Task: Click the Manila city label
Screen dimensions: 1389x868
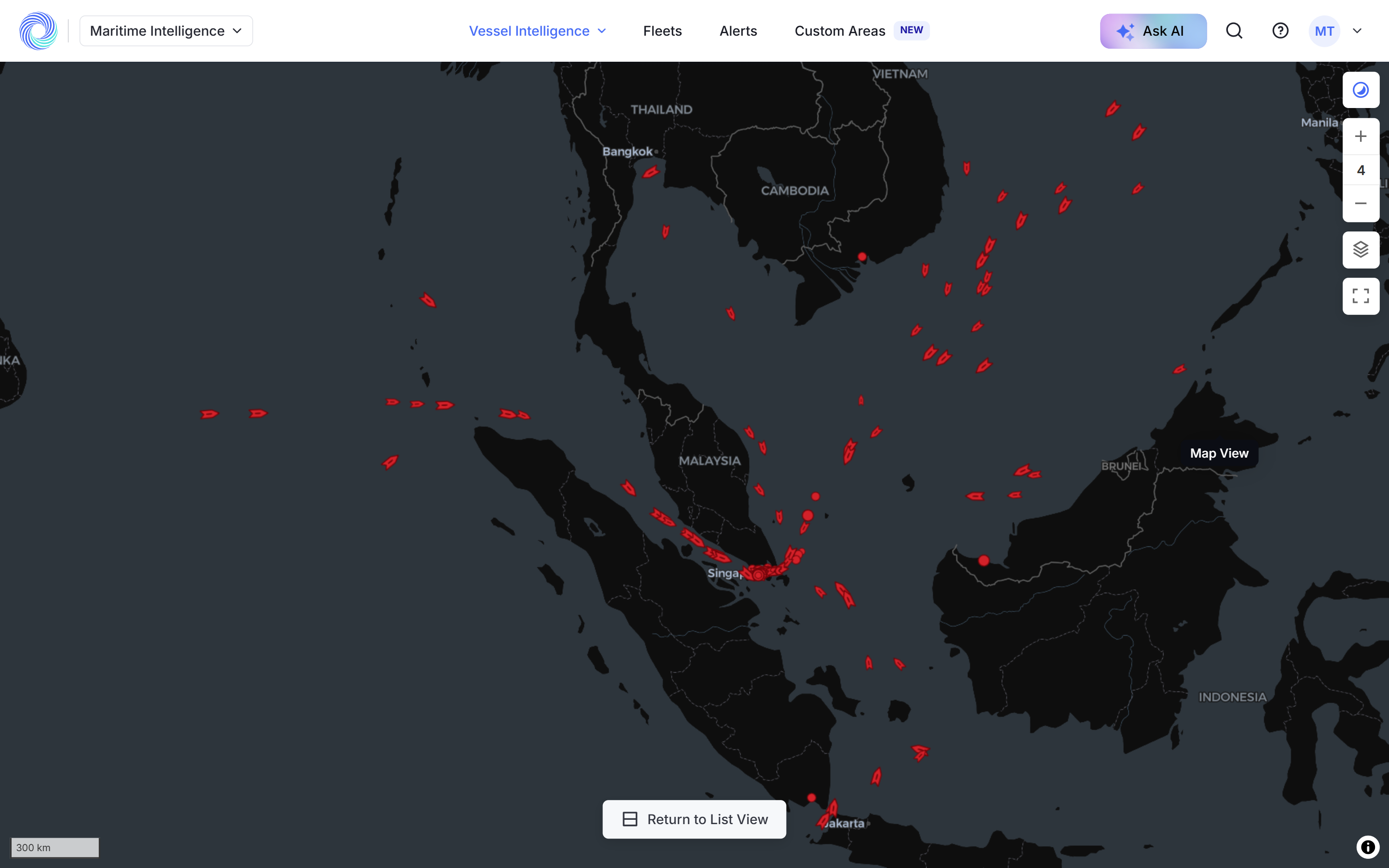Action: [x=1319, y=122]
